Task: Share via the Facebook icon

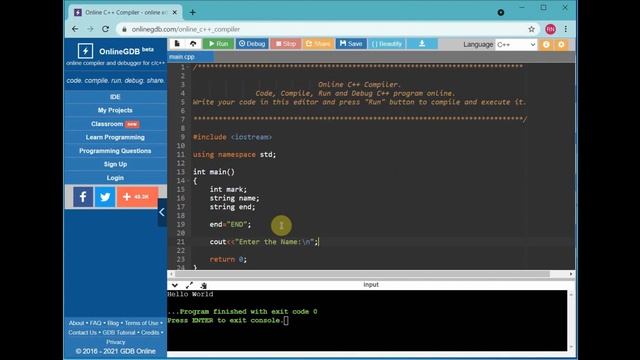Action: 83,197
